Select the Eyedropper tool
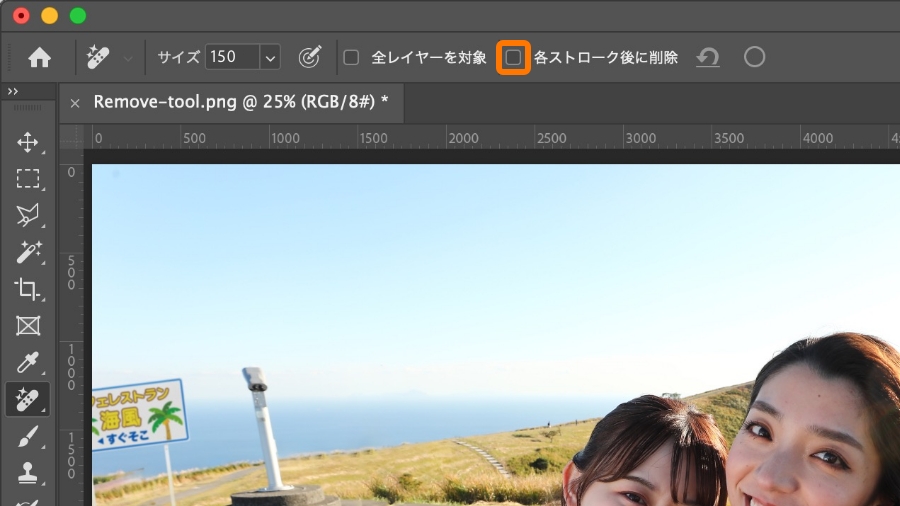Image resolution: width=900 pixels, height=506 pixels. point(28,362)
